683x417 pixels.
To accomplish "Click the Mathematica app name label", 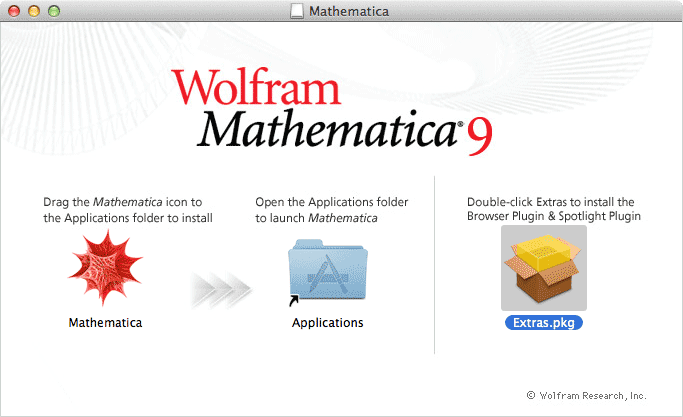I will coord(105,322).
